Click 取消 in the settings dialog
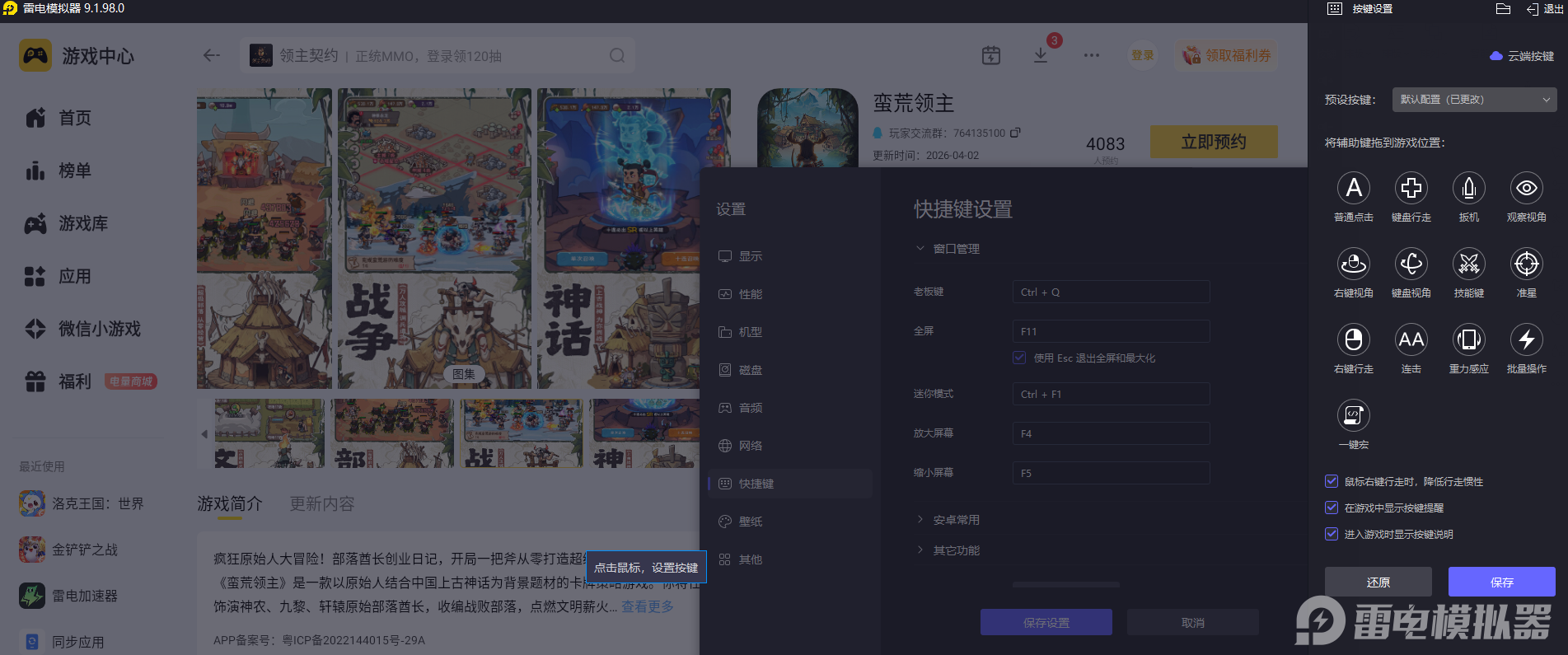Image resolution: width=1568 pixels, height=655 pixels. [x=1193, y=622]
